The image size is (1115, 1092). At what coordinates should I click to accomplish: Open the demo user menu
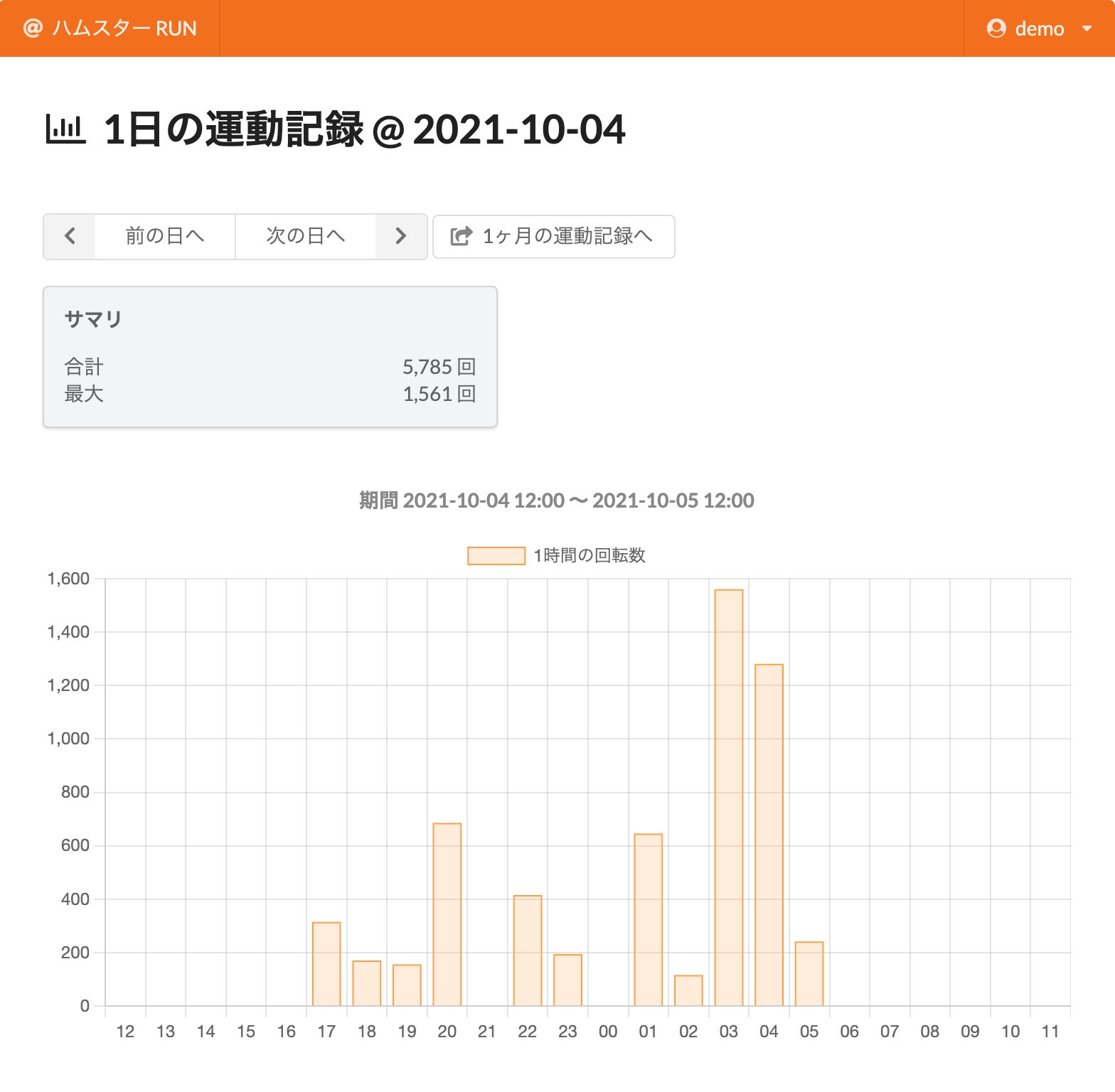tap(1039, 28)
